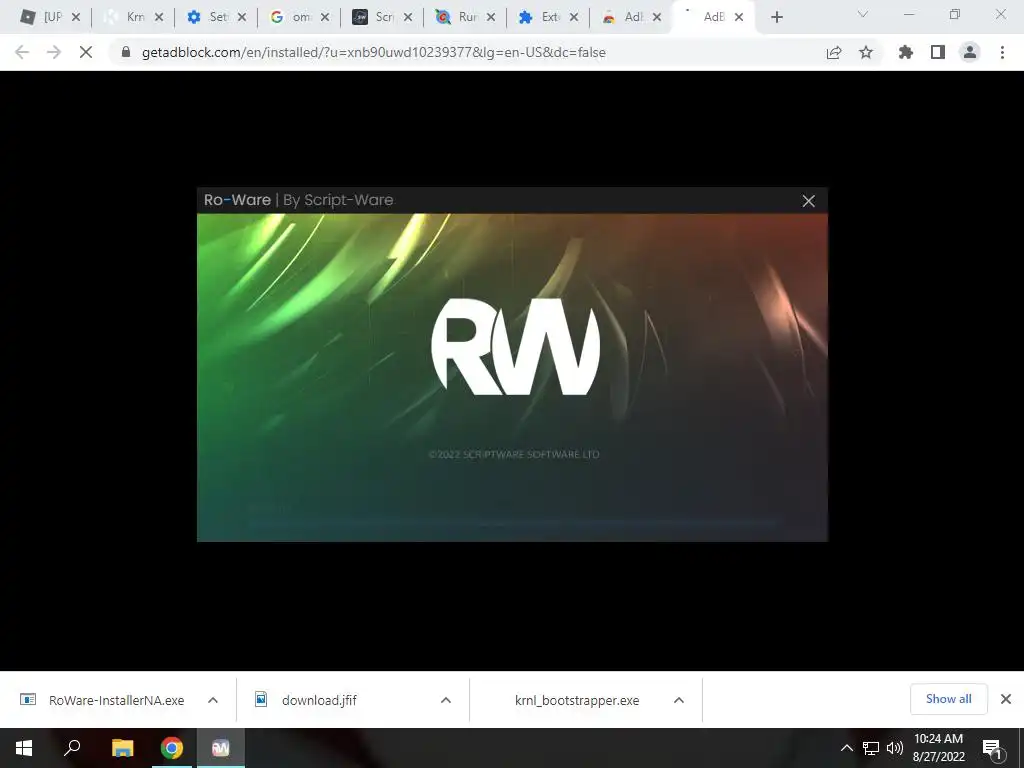Screen dimensions: 1024x768
Task: Switch to the Krn tab
Action: click(125, 17)
